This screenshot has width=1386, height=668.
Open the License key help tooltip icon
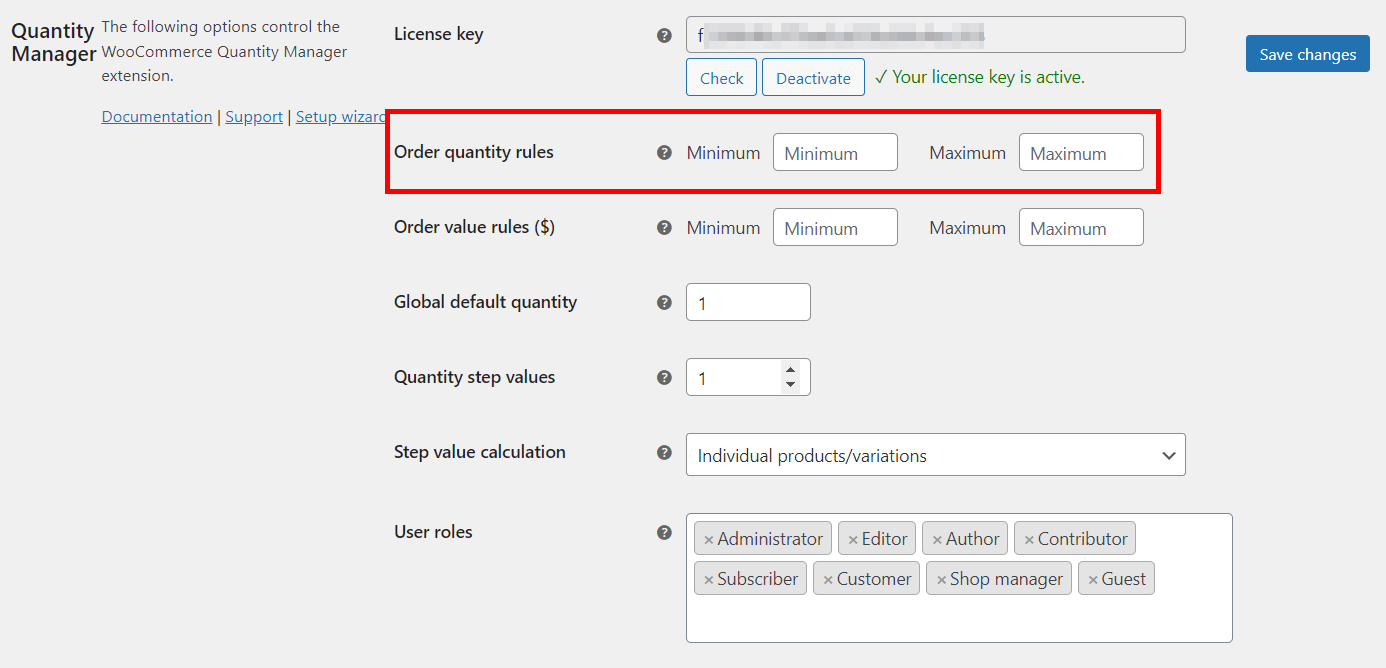[664, 34]
